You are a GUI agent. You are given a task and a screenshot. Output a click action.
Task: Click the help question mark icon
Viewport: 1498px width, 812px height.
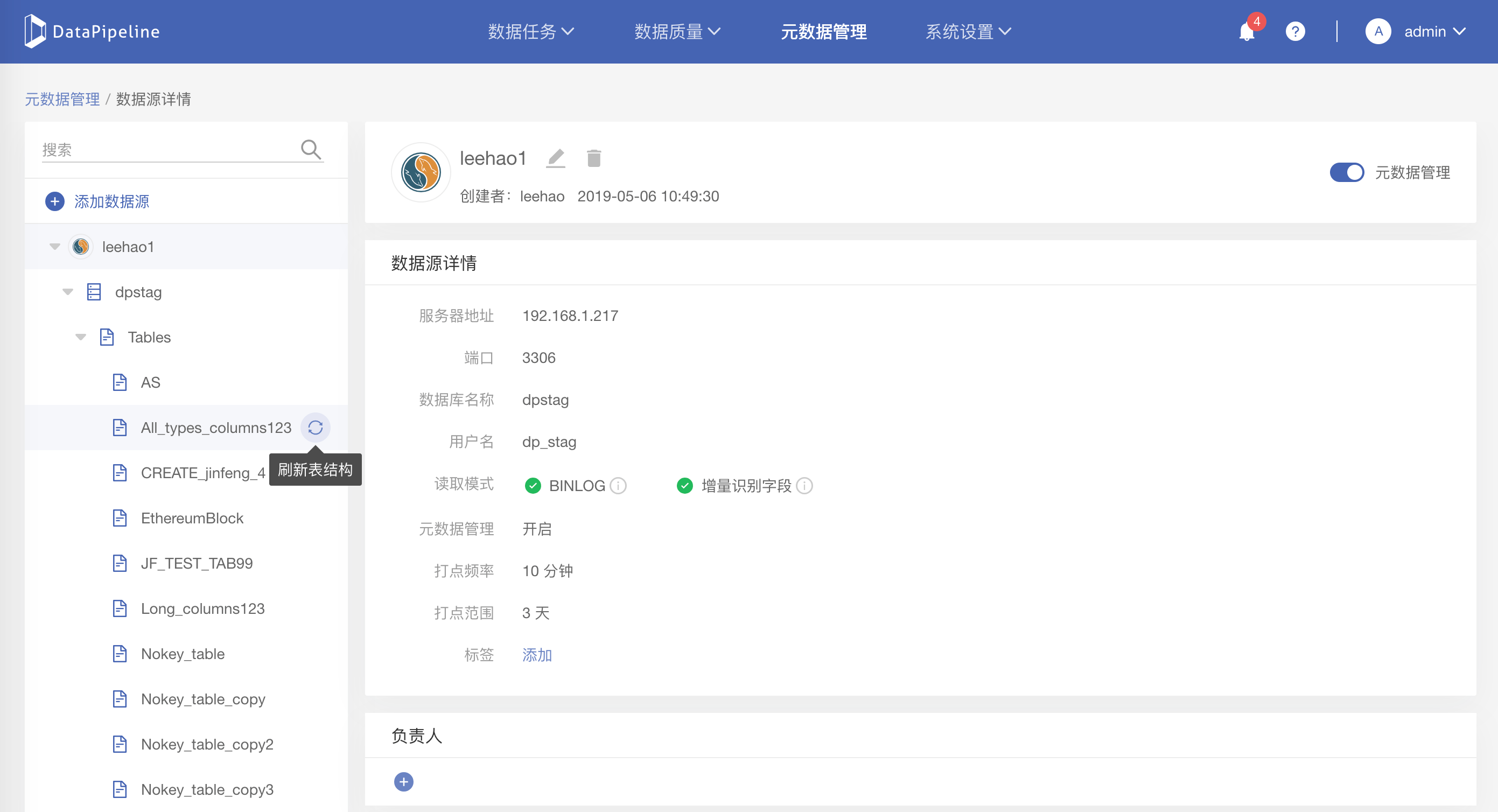[x=1295, y=31]
